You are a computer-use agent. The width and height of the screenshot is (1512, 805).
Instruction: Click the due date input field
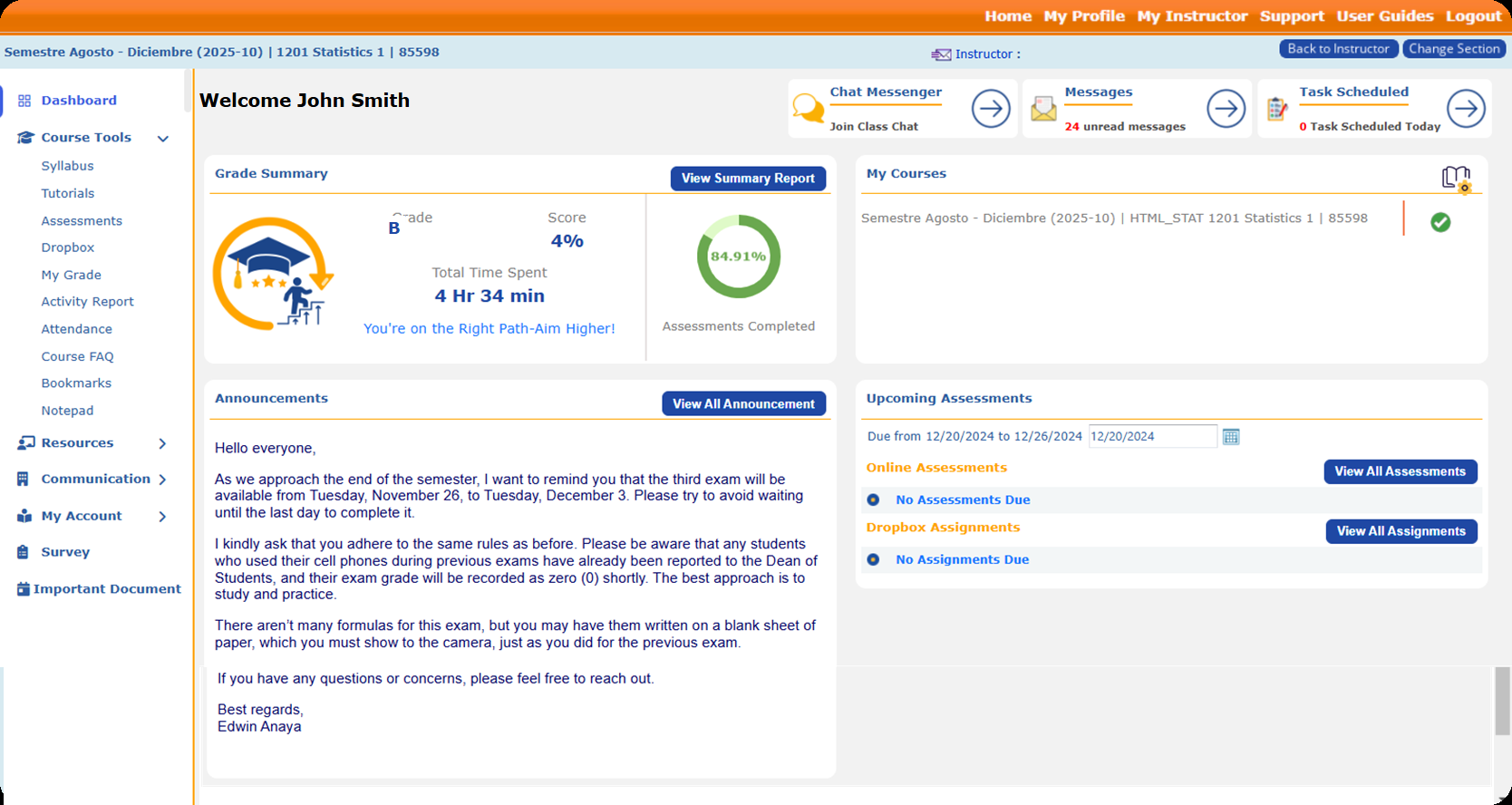pyautogui.click(x=1151, y=436)
